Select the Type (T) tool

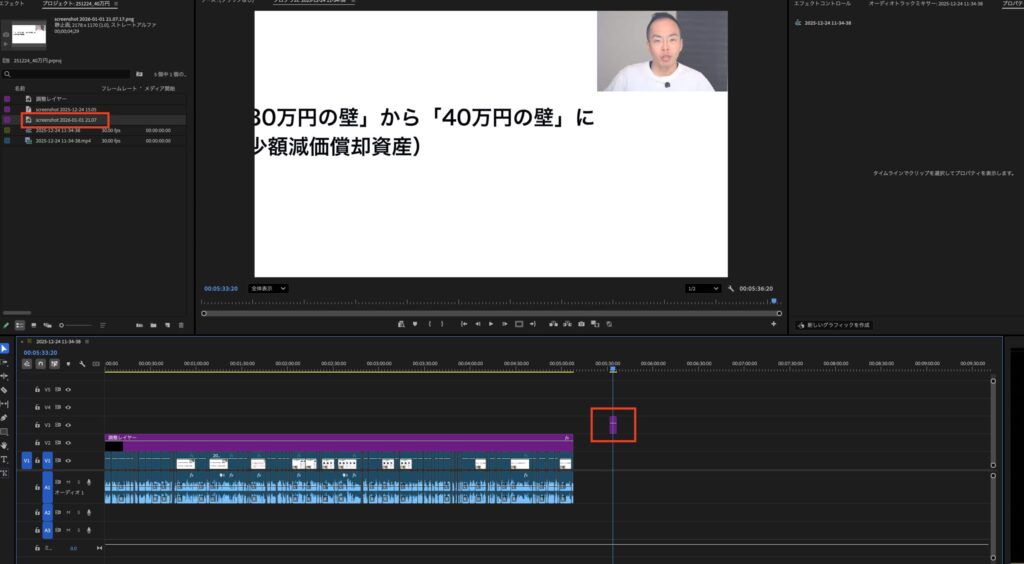tap(4, 459)
